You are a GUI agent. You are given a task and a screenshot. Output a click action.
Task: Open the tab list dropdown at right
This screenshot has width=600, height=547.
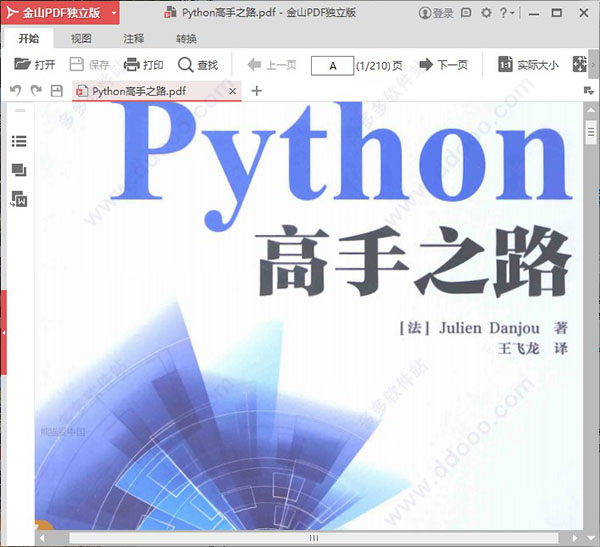pos(589,91)
